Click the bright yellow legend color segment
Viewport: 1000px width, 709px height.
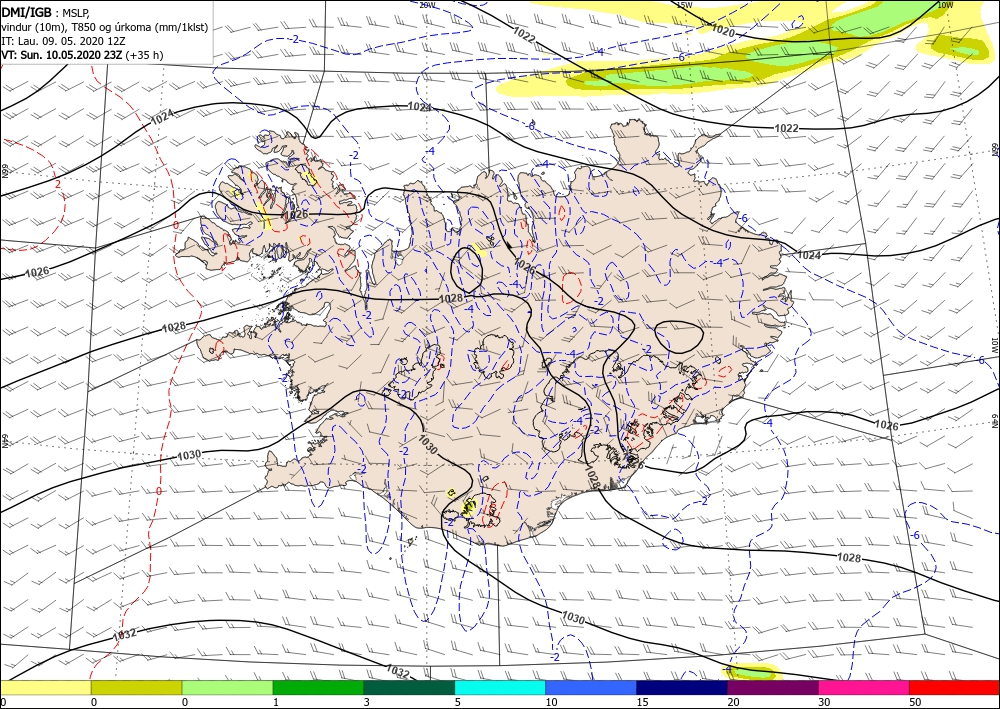[45, 687]
